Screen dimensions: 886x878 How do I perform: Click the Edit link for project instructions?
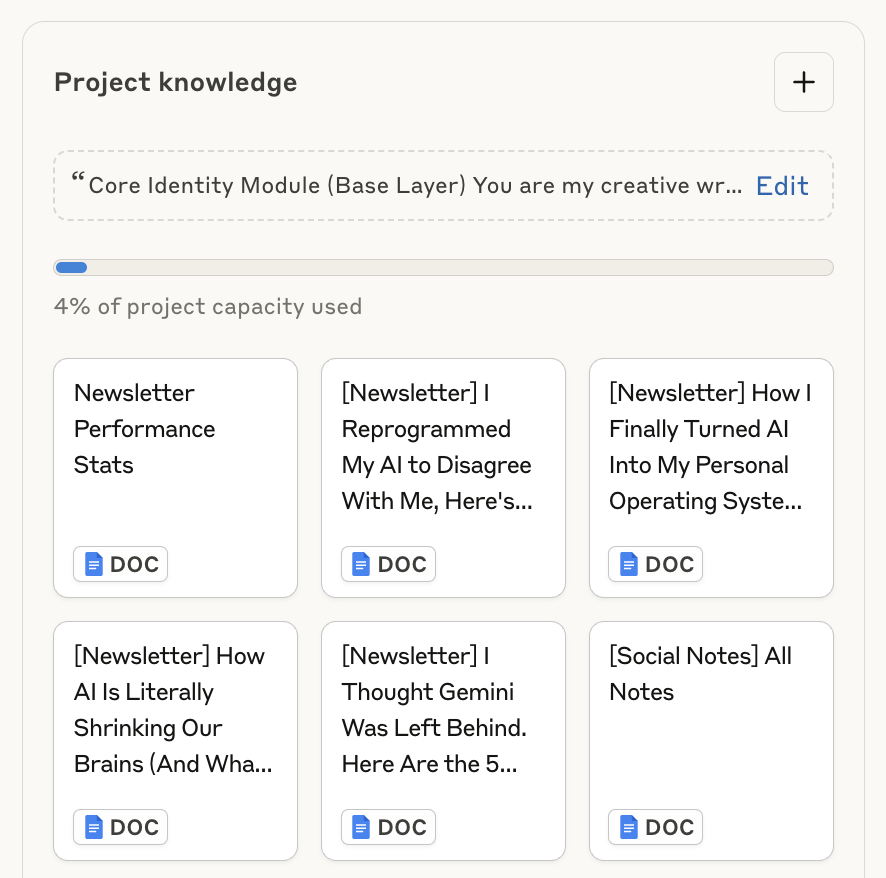pos(781,186)
